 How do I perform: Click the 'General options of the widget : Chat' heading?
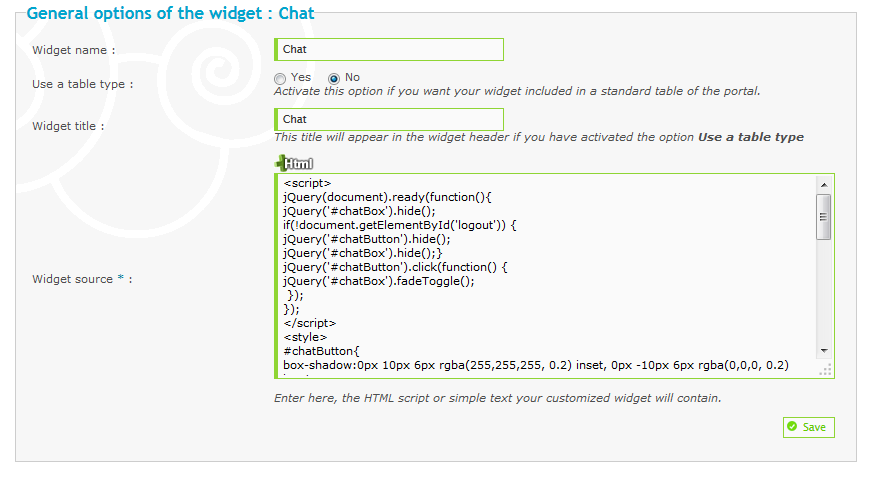(x=171, y=13)
